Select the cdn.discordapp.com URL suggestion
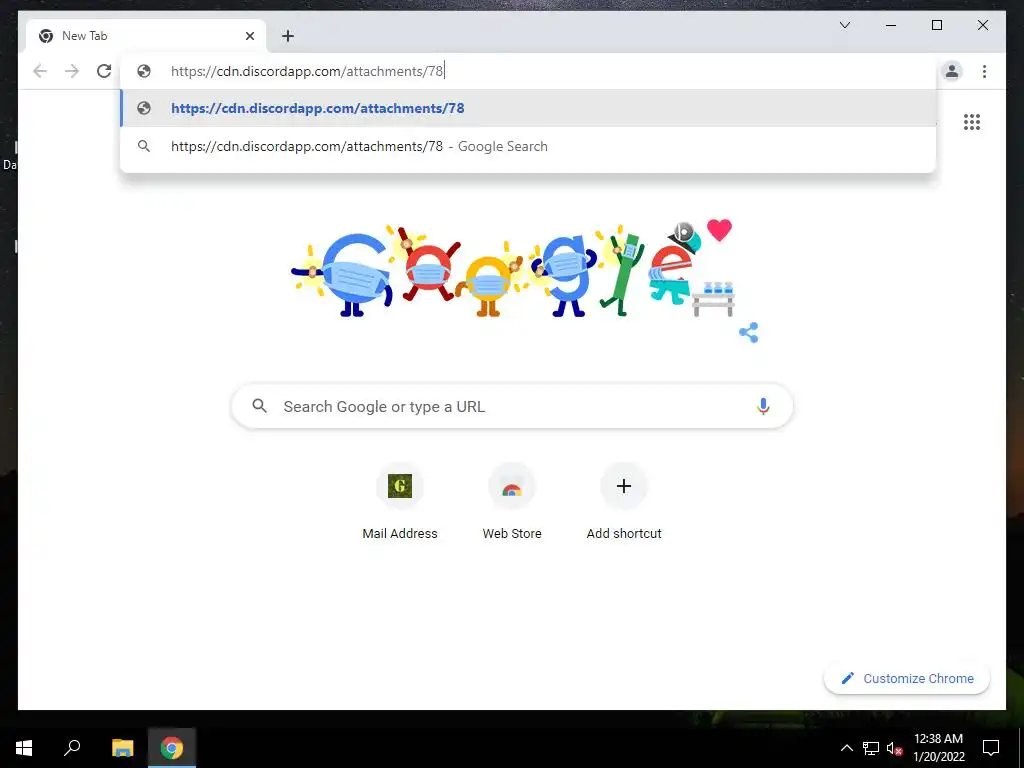Image resolution: width=1024 pixels, height=768 pixels. [x=528, y=108]
